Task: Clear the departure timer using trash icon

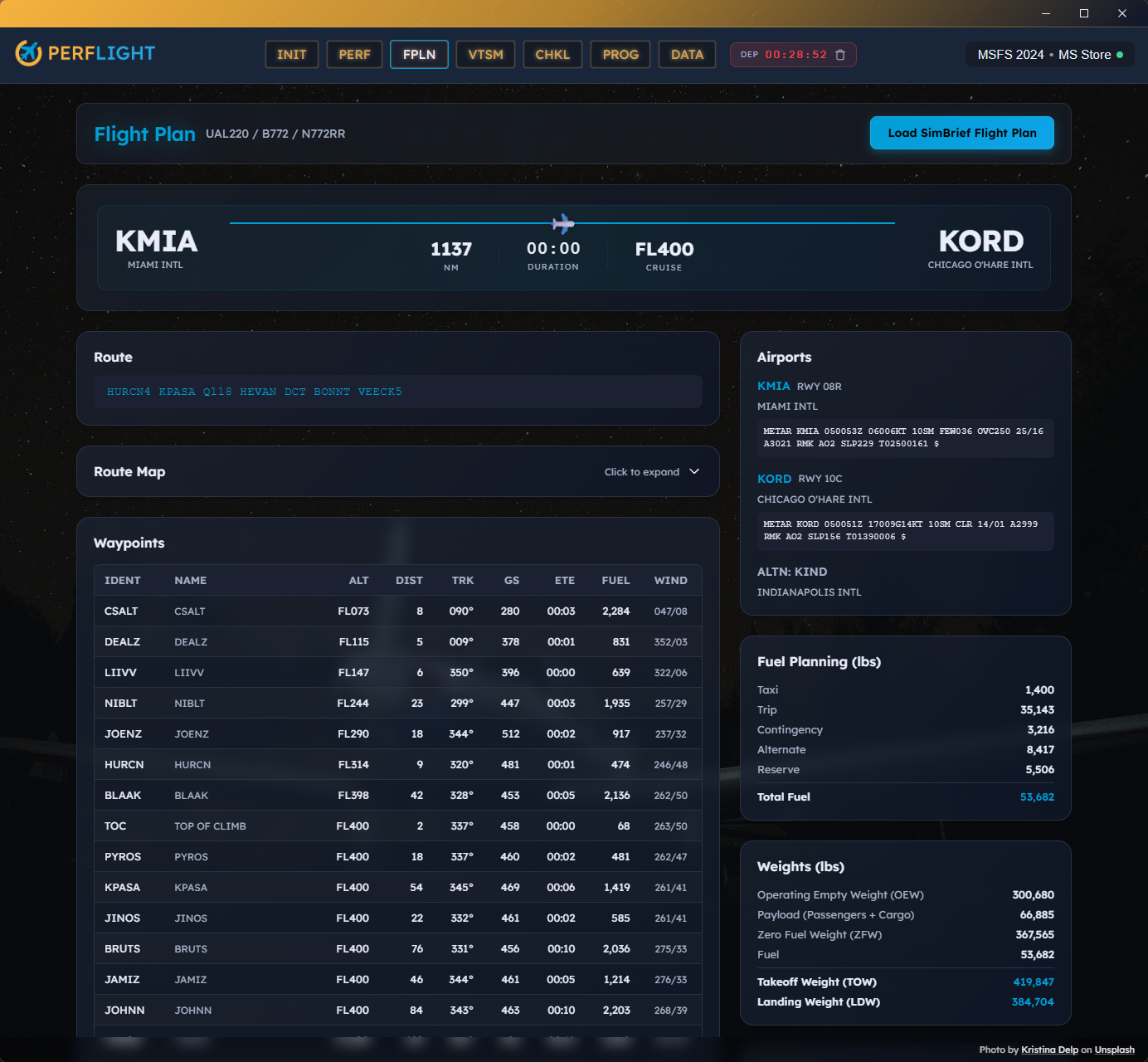Action: pos(840,55)
